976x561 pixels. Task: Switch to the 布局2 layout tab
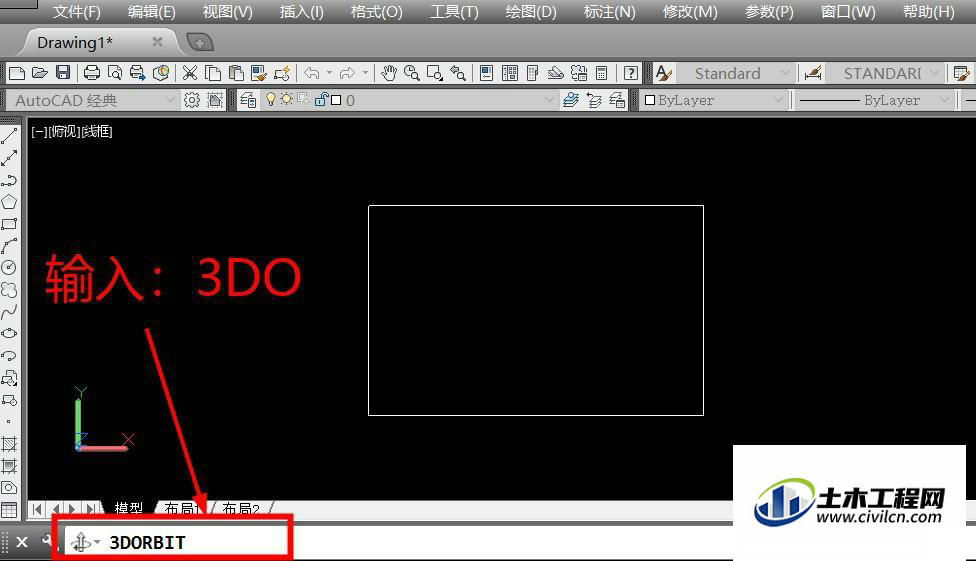240,509
